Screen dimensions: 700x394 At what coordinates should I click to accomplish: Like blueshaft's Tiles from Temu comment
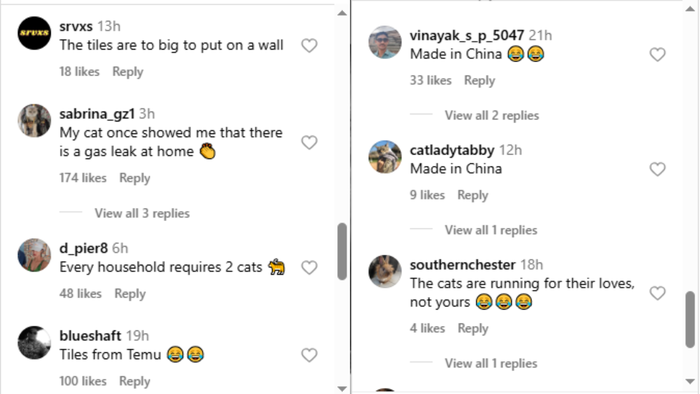pos(309,355)
